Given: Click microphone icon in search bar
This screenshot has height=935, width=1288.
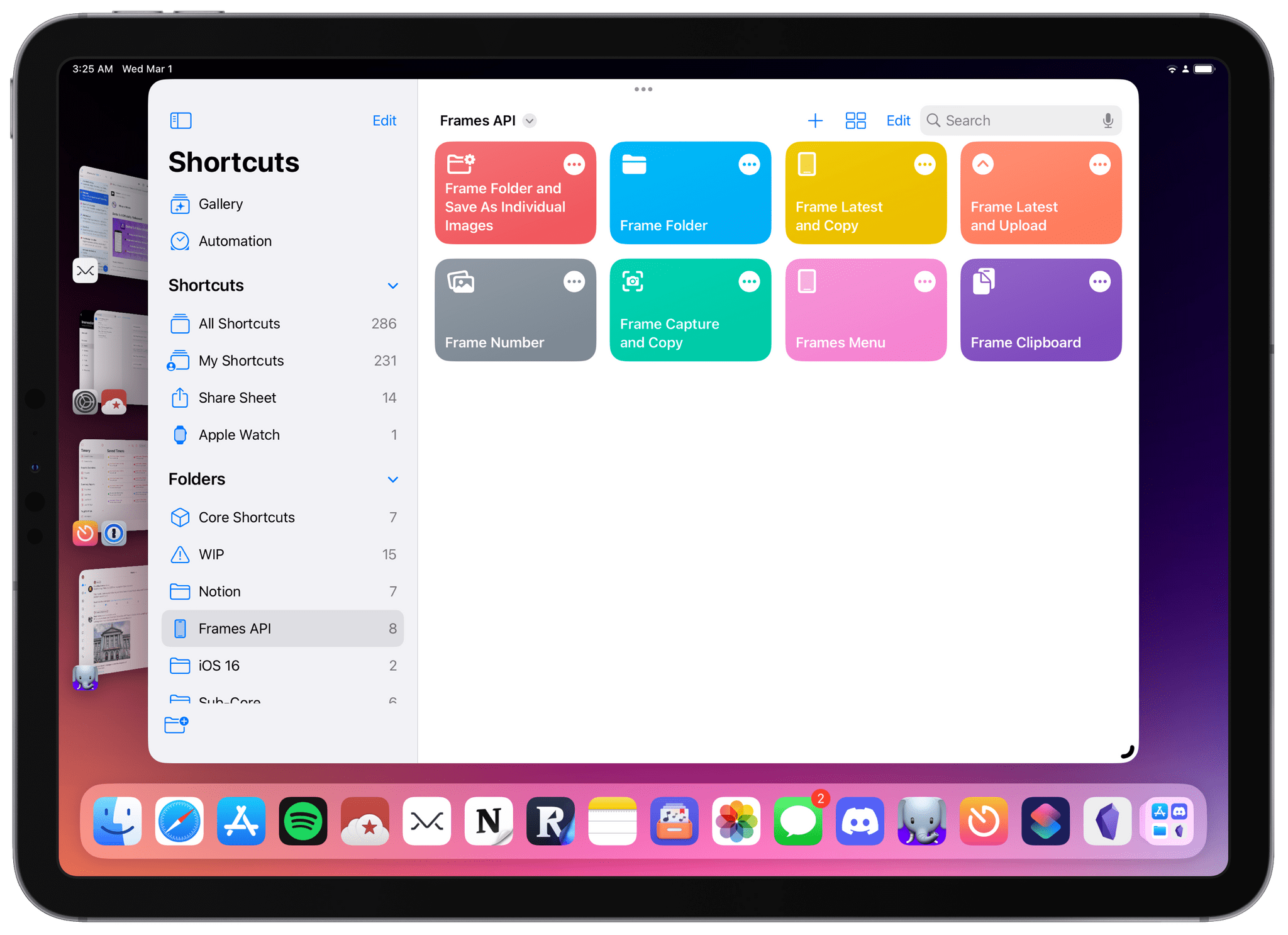Looking at the screenshot, I should tap(1108, 119).
